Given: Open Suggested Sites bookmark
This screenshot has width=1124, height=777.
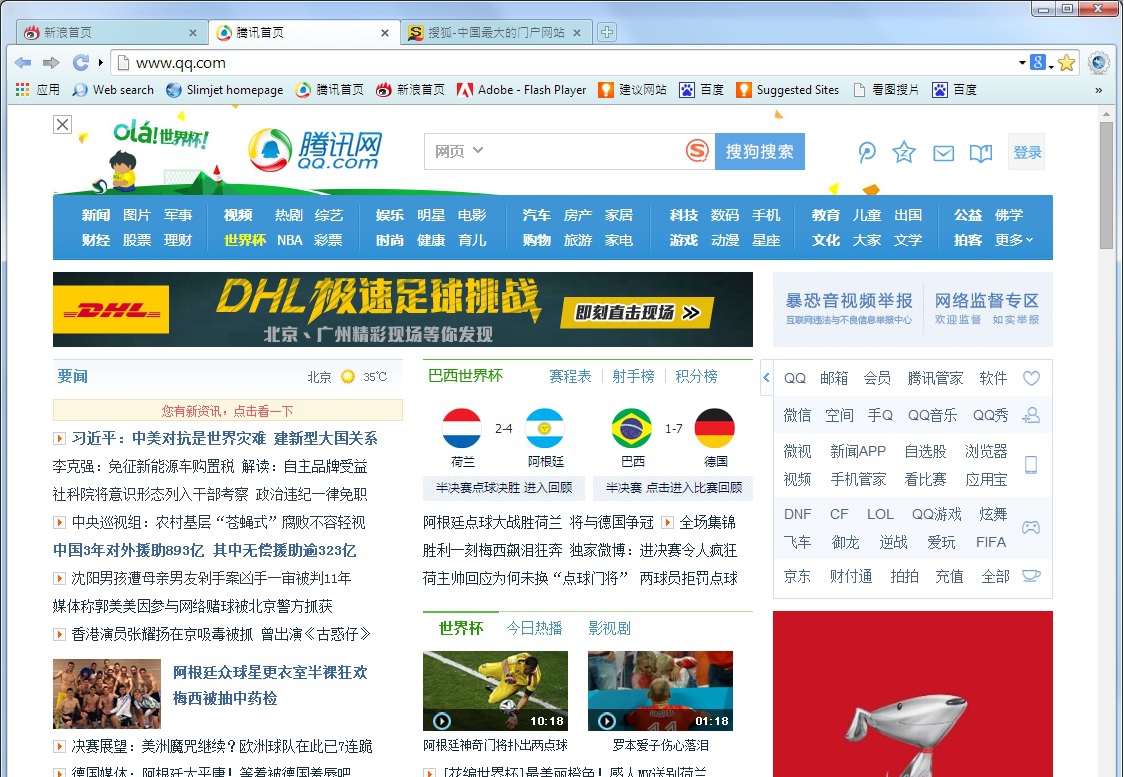Looking at the screenshot, I should point(788,90).
